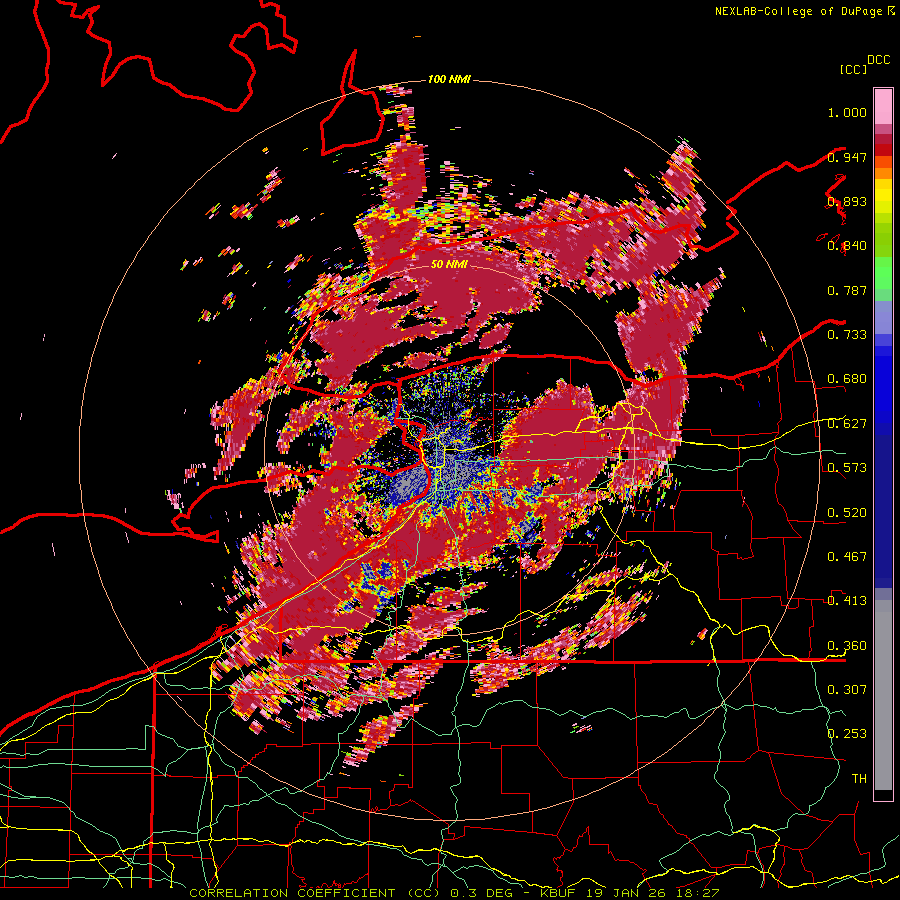Click the 0.413 scale value
Screen dimensions: 900x900
click(x=847, y=601)
